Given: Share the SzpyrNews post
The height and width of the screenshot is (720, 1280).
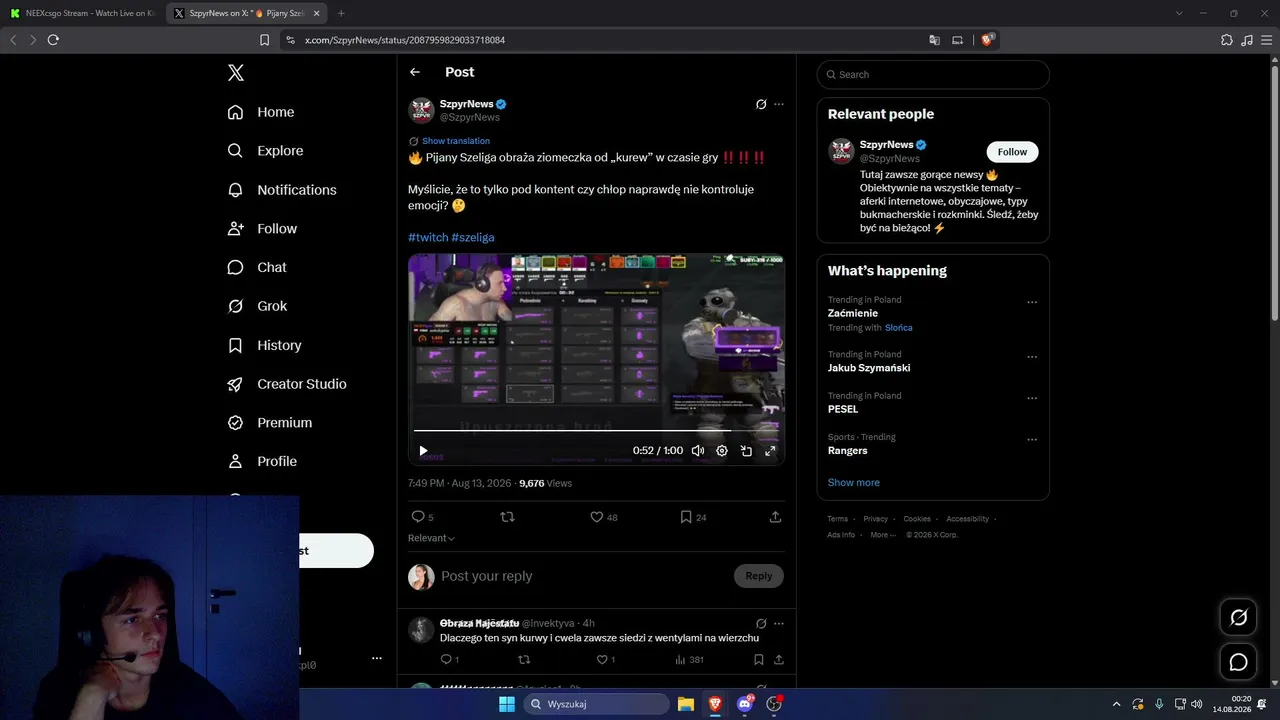Looking at the screenshot, I should (x=775, y=517).
